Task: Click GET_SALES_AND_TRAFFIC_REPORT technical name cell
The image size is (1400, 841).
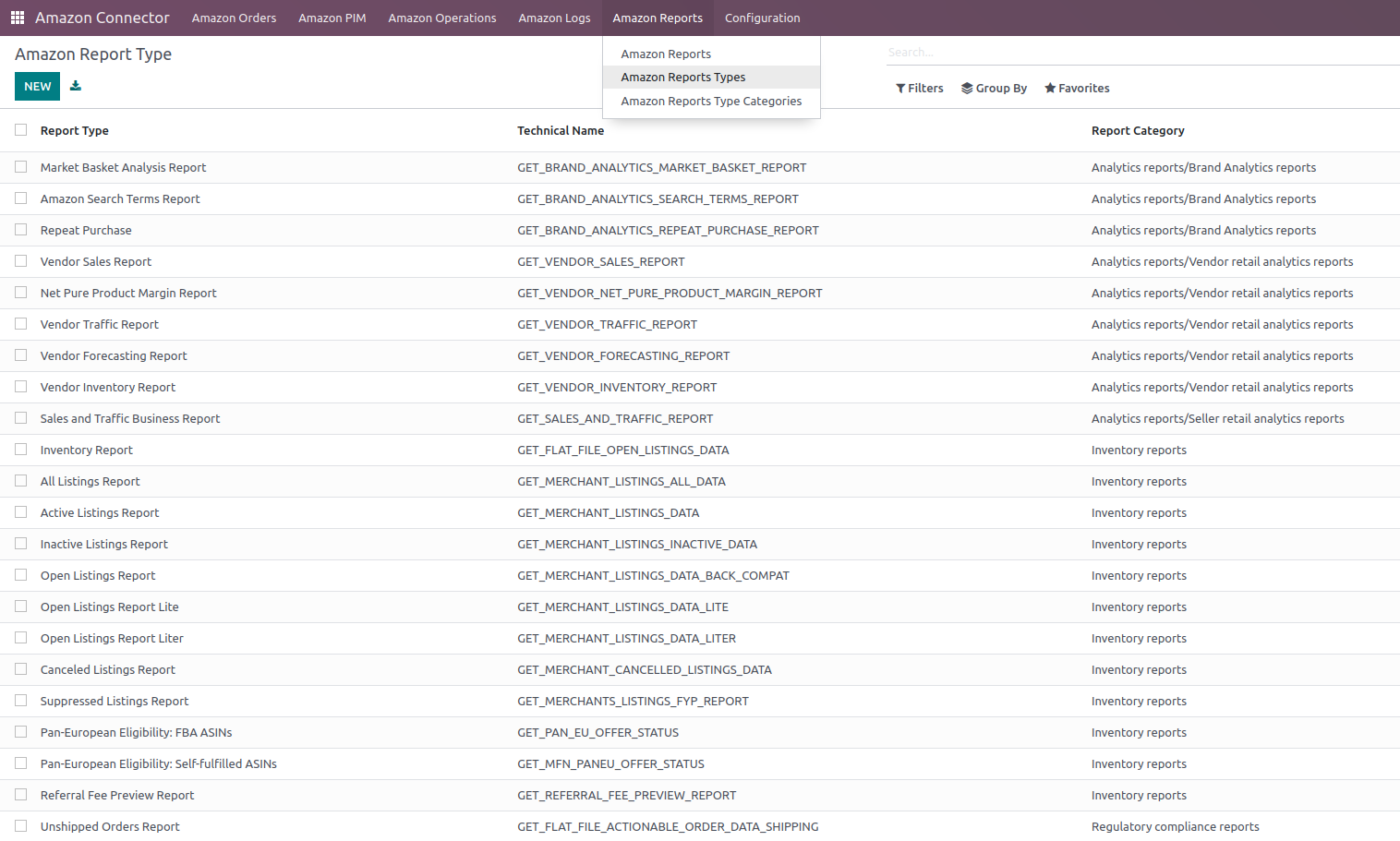Action: pyautogui.click(x=615, y=419)
